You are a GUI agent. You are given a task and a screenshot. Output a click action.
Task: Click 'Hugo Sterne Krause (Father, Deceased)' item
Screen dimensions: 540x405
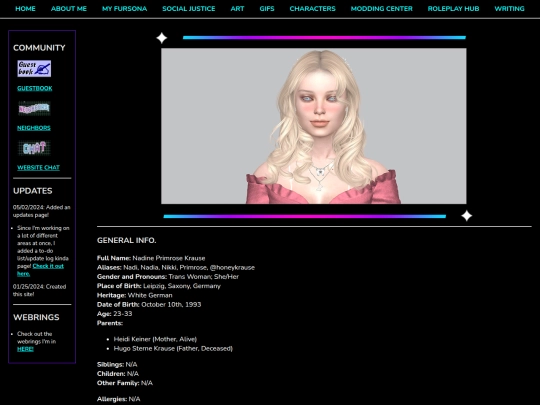coord(173,349)
